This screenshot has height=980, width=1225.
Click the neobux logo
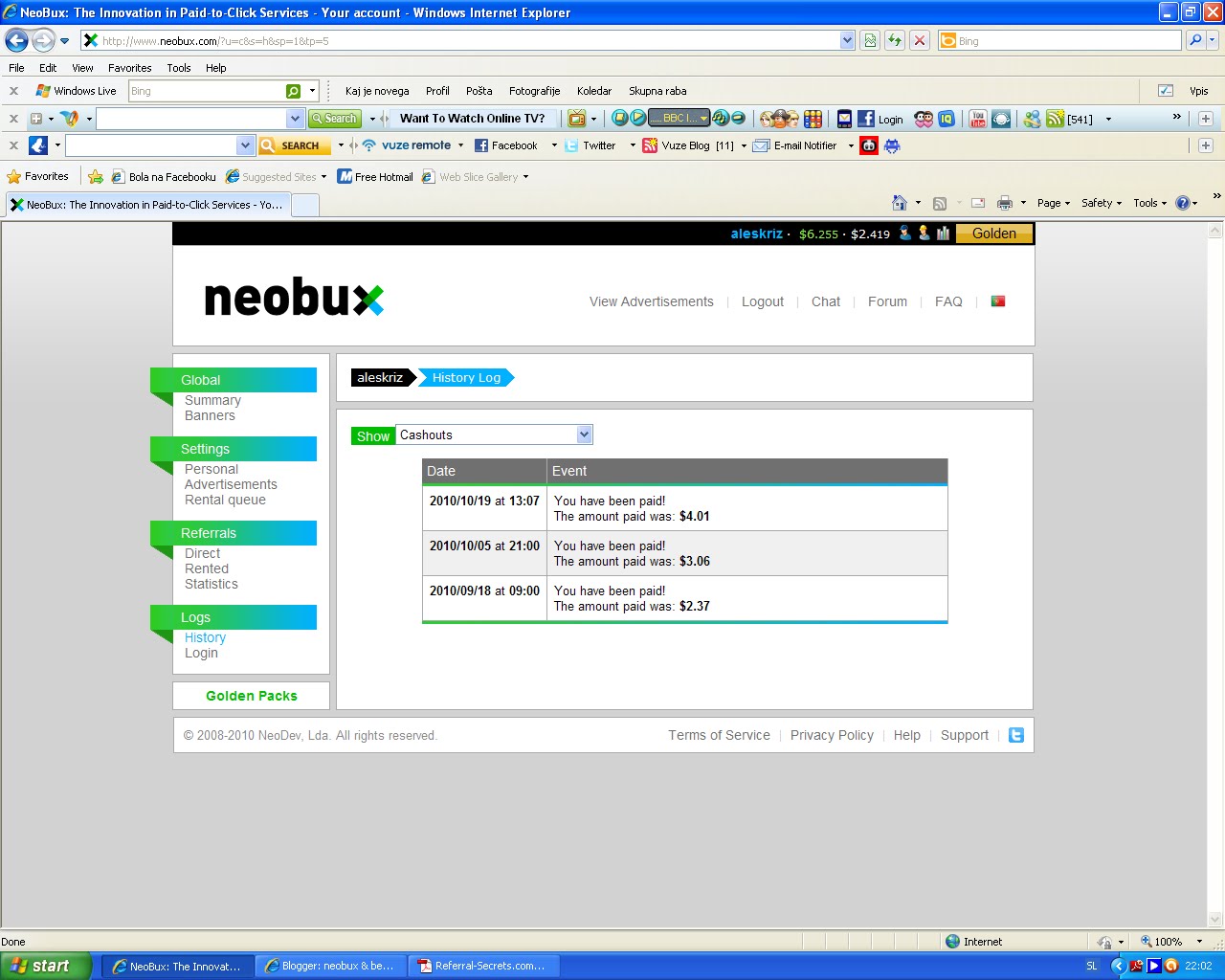(x=292, y=298)
